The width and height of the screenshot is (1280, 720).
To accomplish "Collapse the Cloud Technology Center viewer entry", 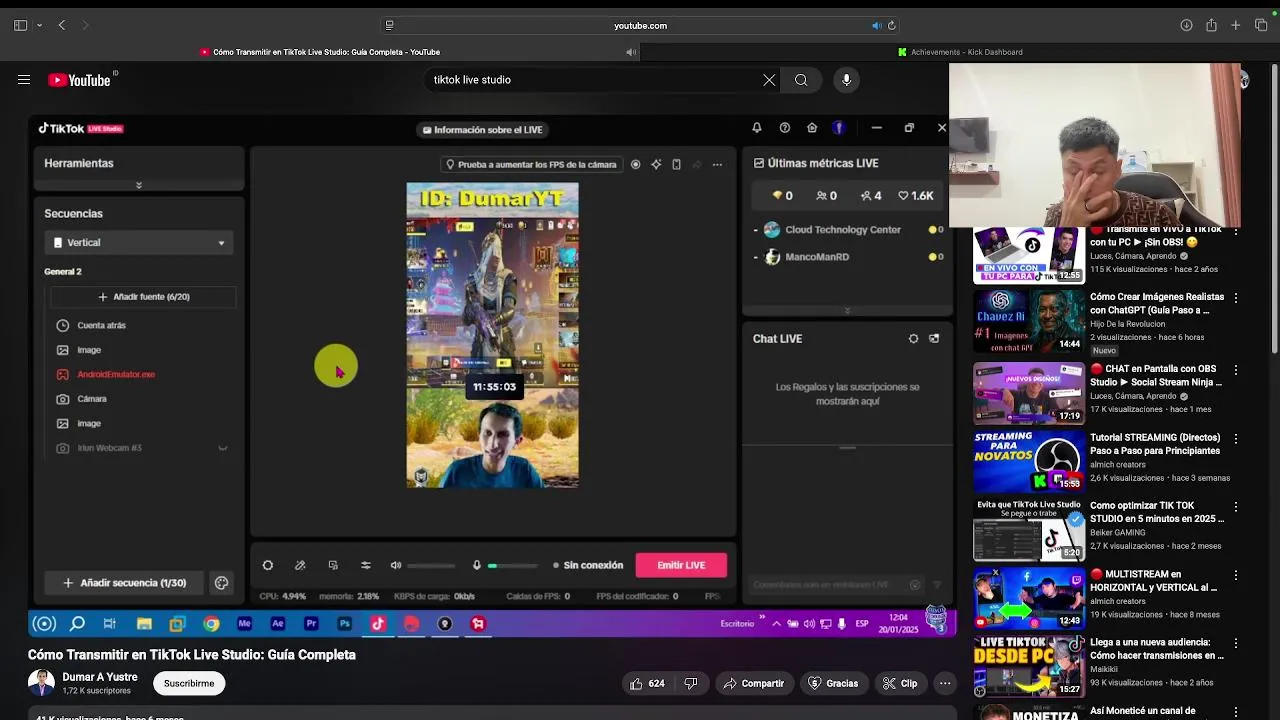I will (x=755, y=230).
